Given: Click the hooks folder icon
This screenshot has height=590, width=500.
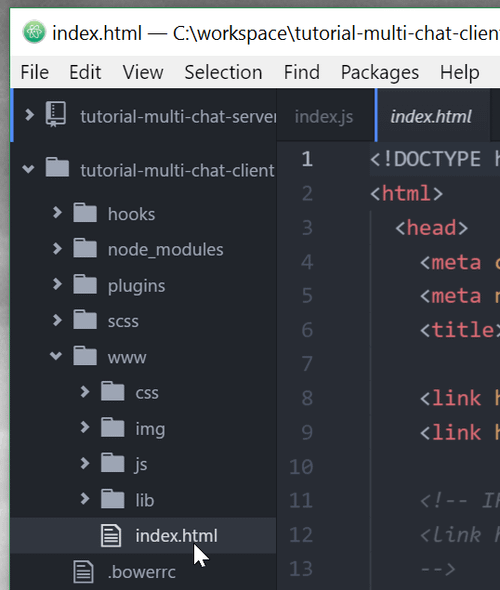Looking at the screenshot, I should pos(85,213).
